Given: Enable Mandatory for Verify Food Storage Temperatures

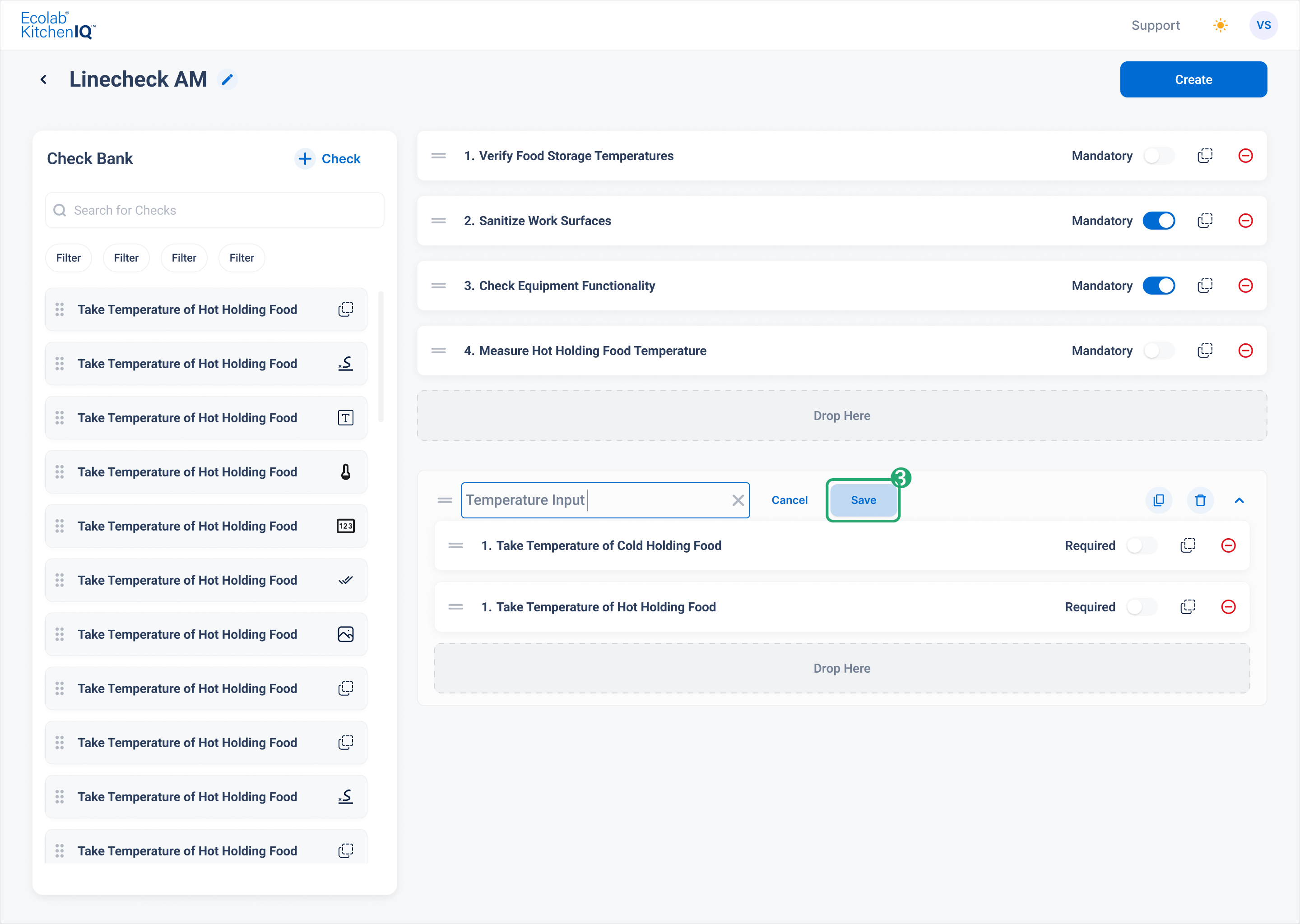Looking at the screenshot, I should 1158,156.
